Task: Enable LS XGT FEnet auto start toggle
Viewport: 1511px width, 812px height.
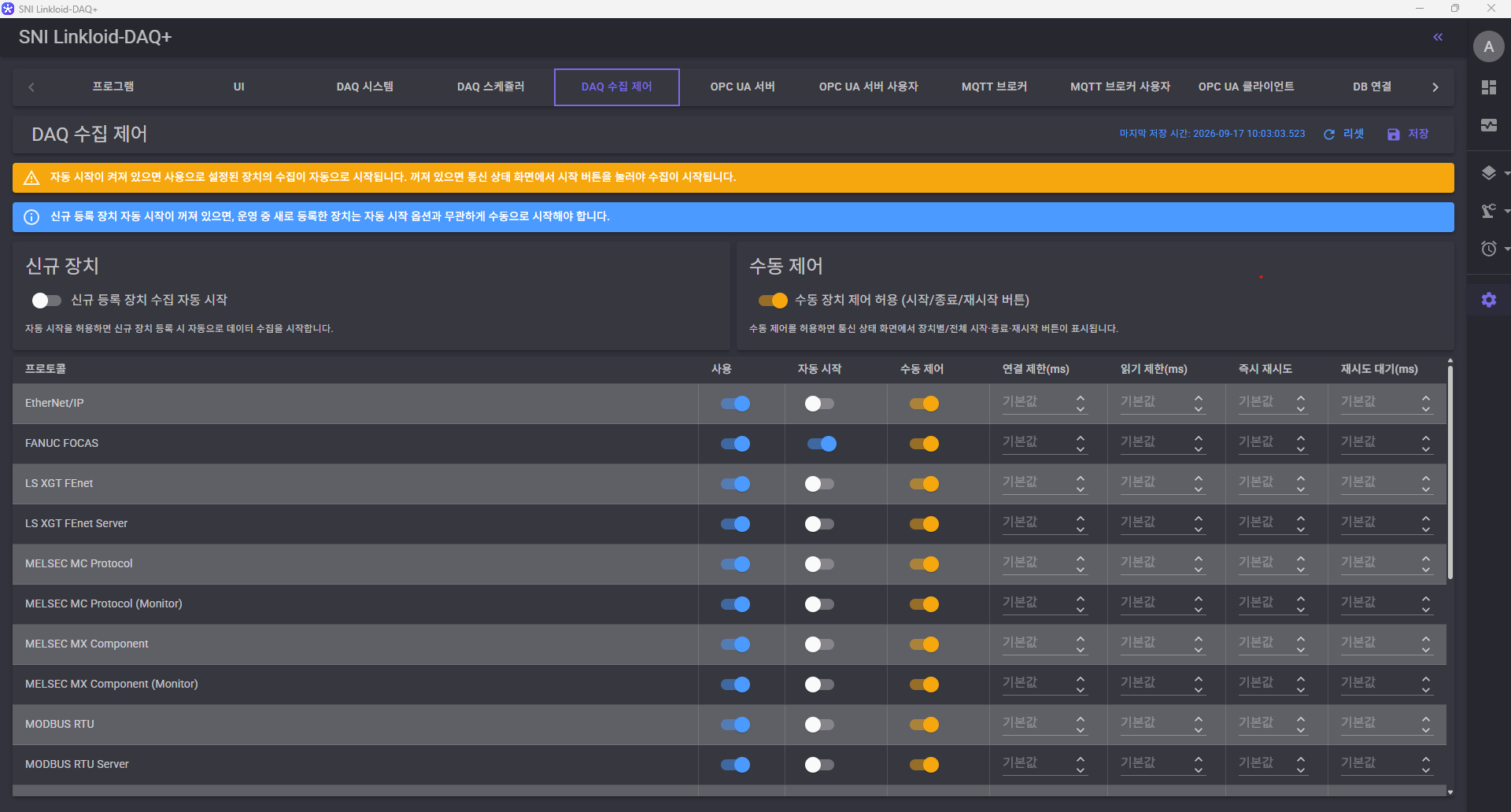Action: click(819, 484)
